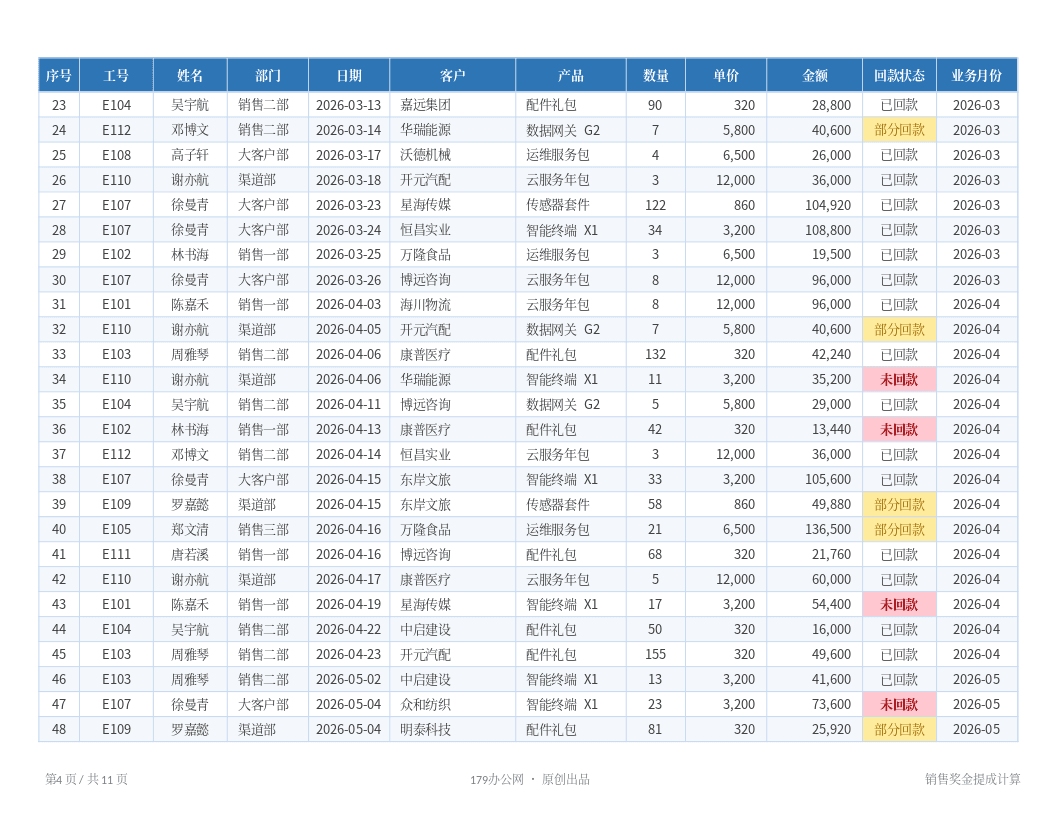Click the '单价' header cell
Screen dimensions: 1056x816
coord(726,75)
